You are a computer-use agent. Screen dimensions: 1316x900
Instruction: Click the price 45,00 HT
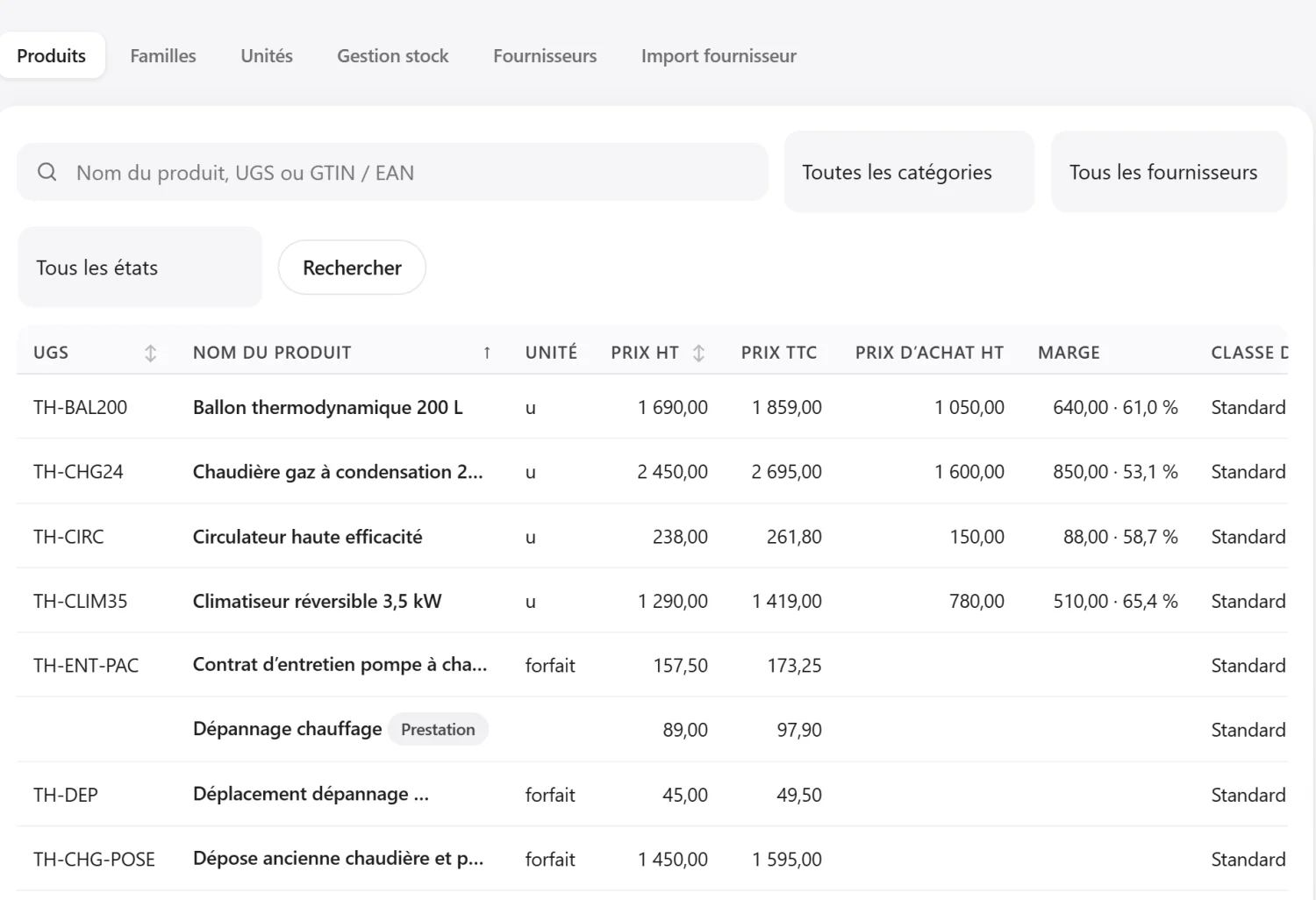pos(685,795)
